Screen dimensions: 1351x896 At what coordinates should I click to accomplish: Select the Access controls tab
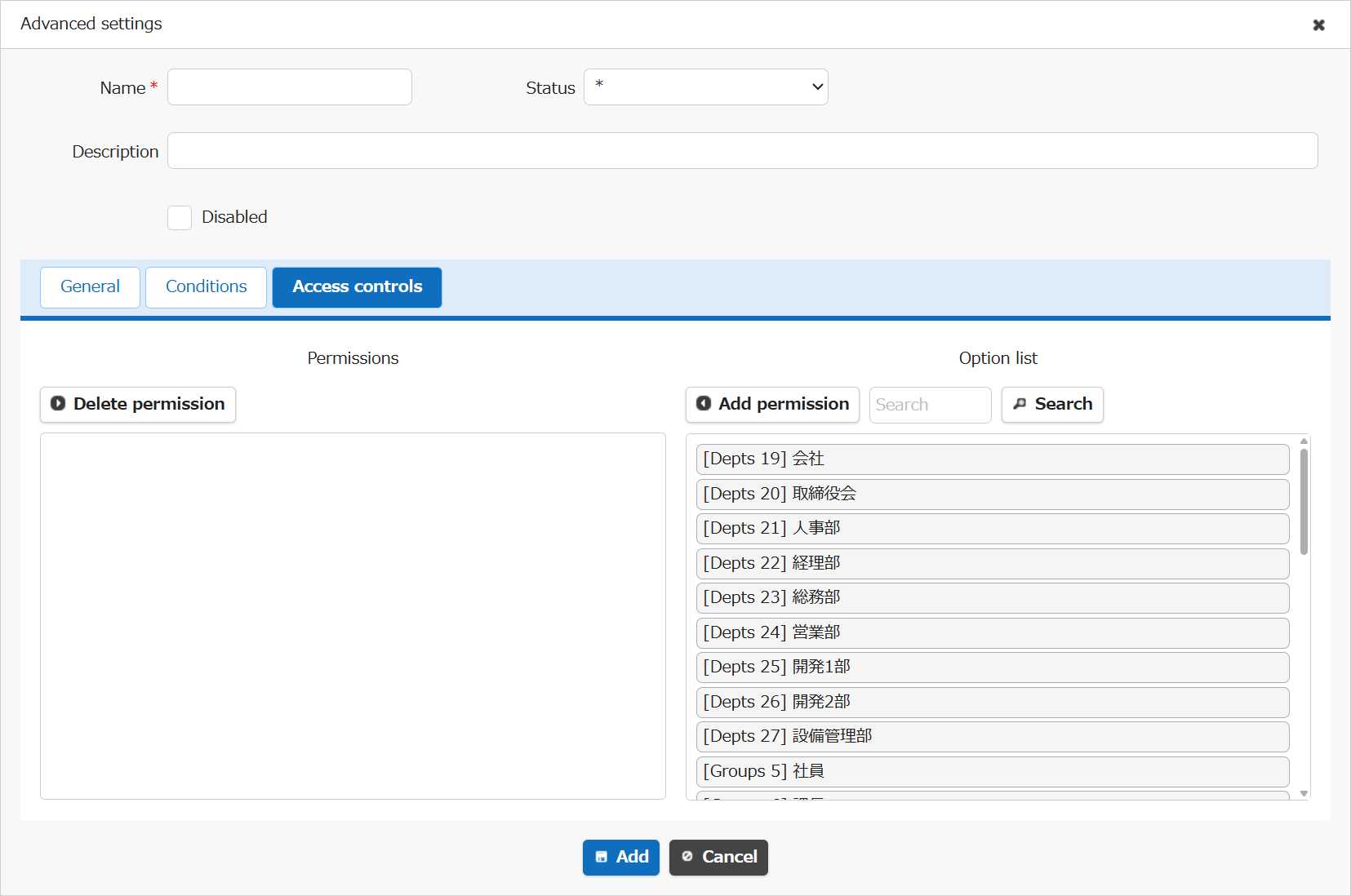tap(357, 287)
